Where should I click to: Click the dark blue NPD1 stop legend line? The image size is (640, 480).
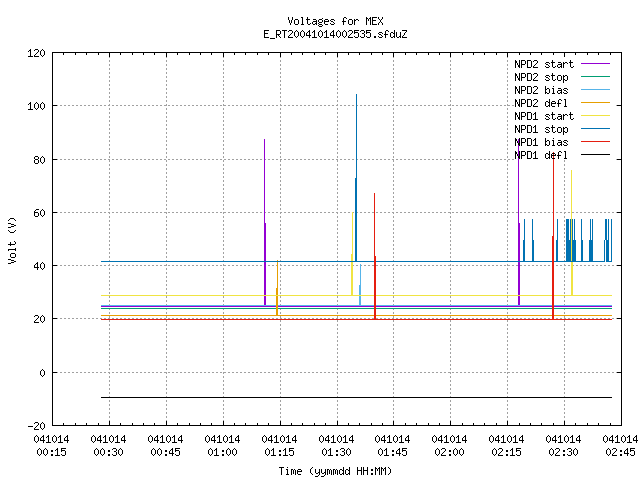596,129
